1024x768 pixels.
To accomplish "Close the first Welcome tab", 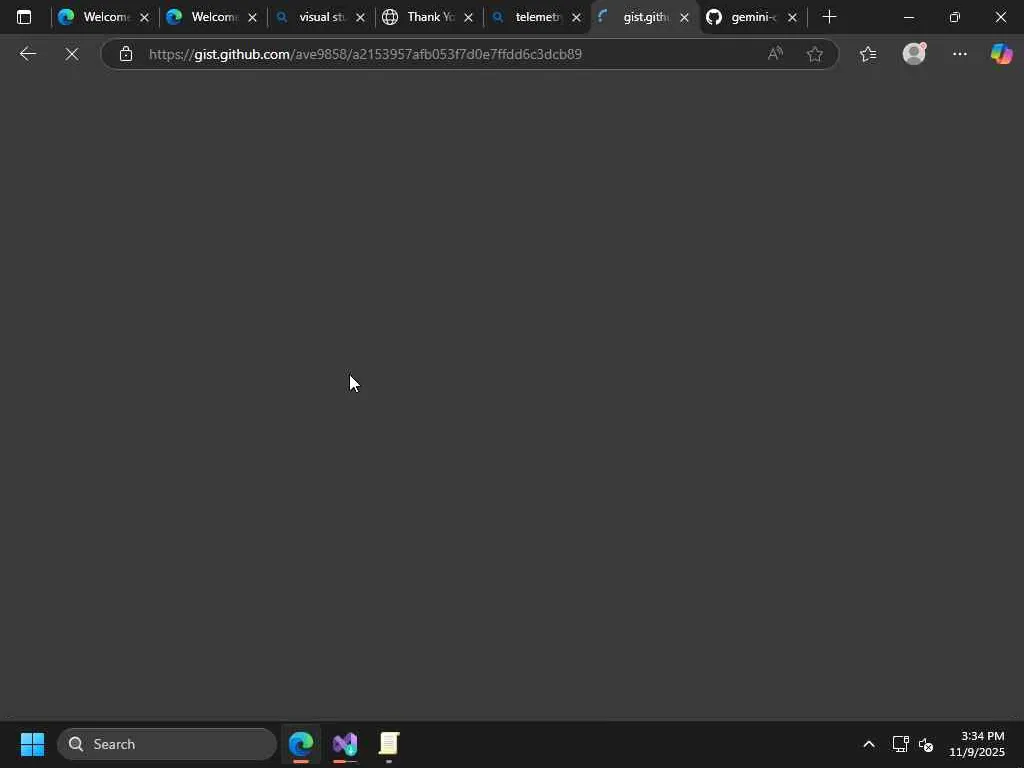I will [x=144, y=18].
